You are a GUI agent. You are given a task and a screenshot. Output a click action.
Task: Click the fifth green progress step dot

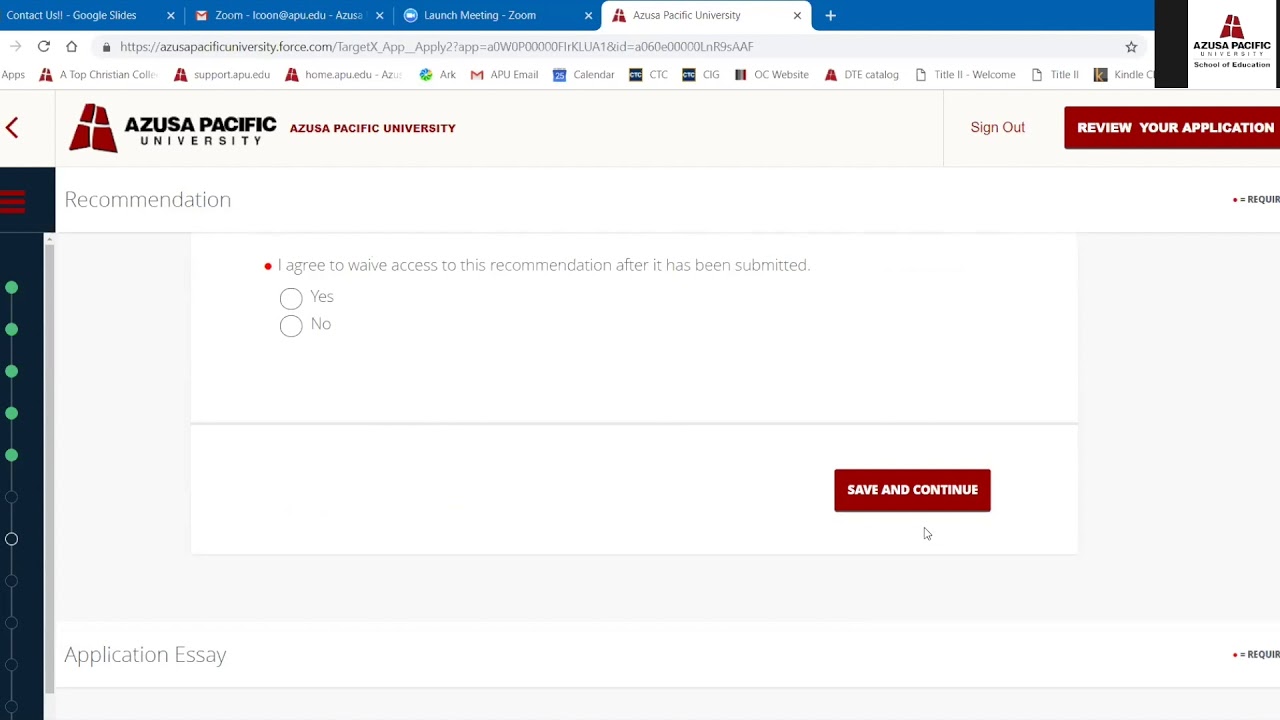(x=11, y=456)
